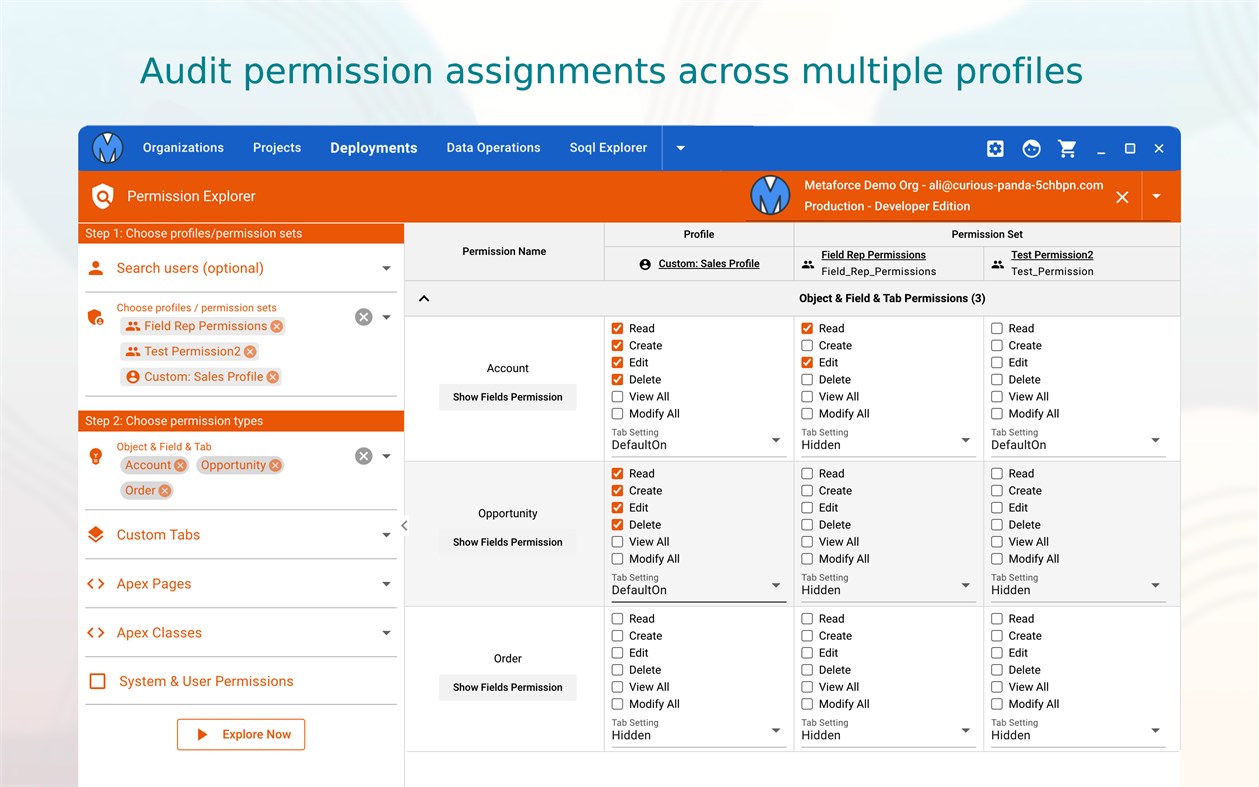Open the Test Permission2 header link
1259x787 pixels.
(x=1052, y=255)
